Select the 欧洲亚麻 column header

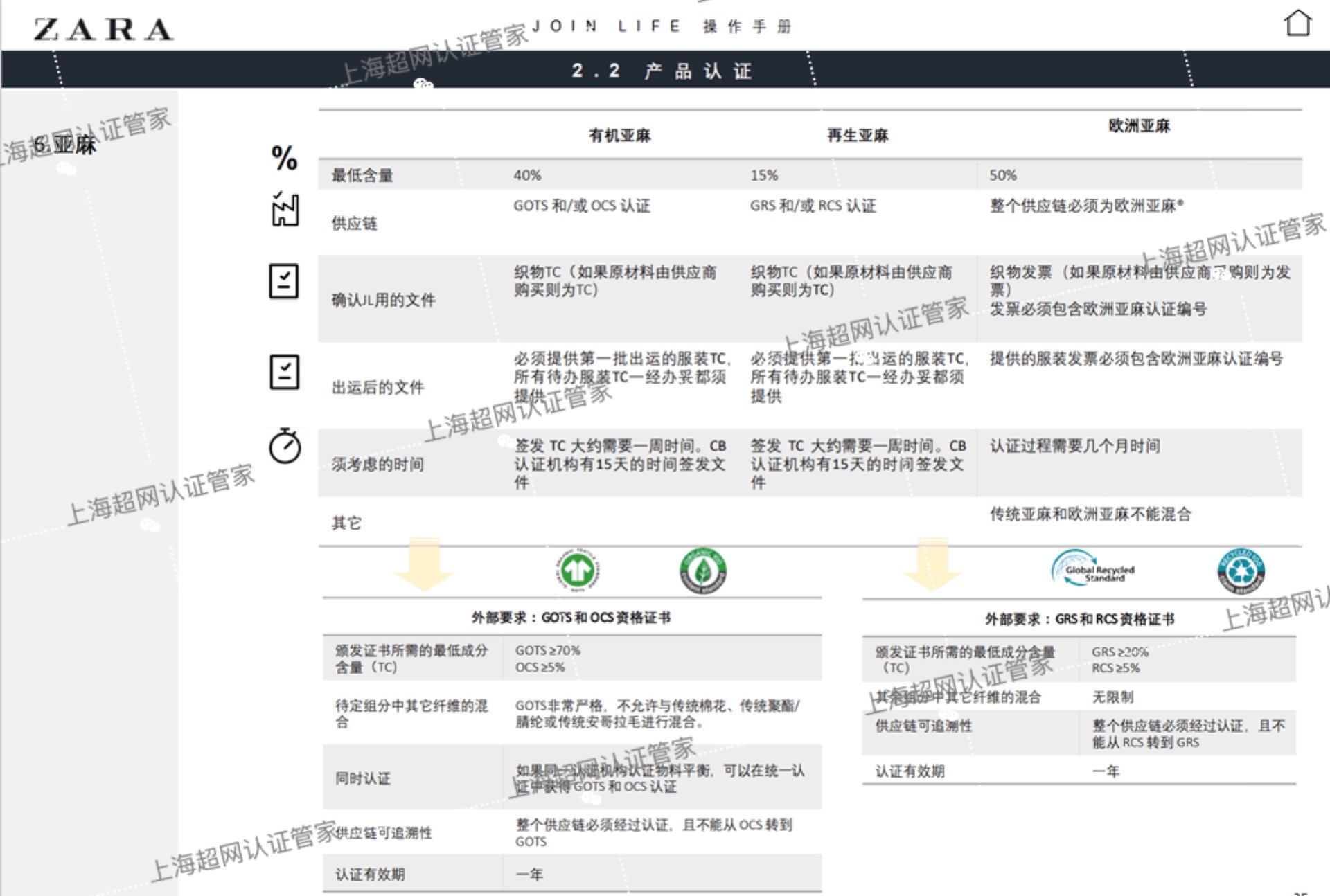pyautogui.click(x=1139, y=125)
